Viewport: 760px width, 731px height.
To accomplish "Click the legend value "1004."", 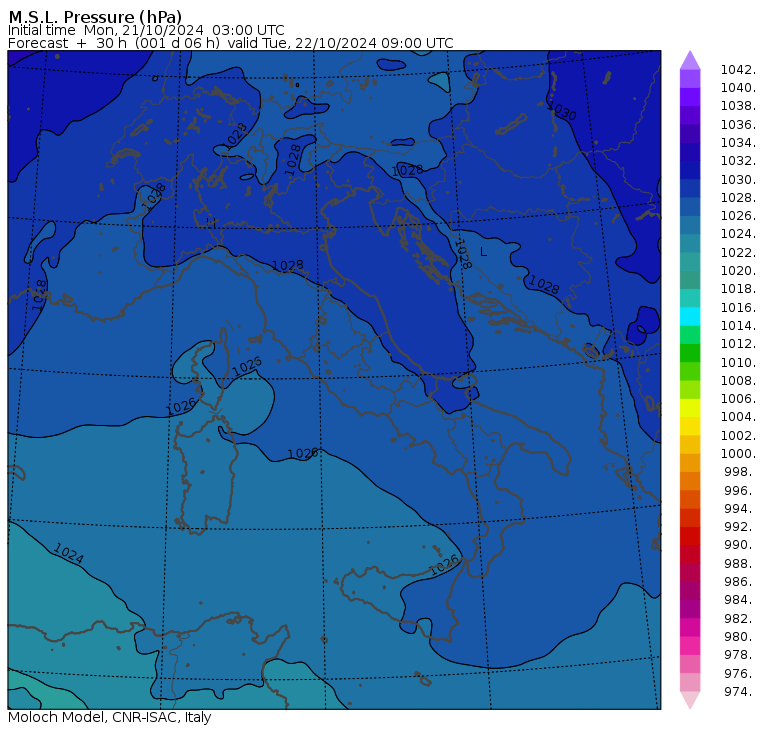I will coord(738,416).
